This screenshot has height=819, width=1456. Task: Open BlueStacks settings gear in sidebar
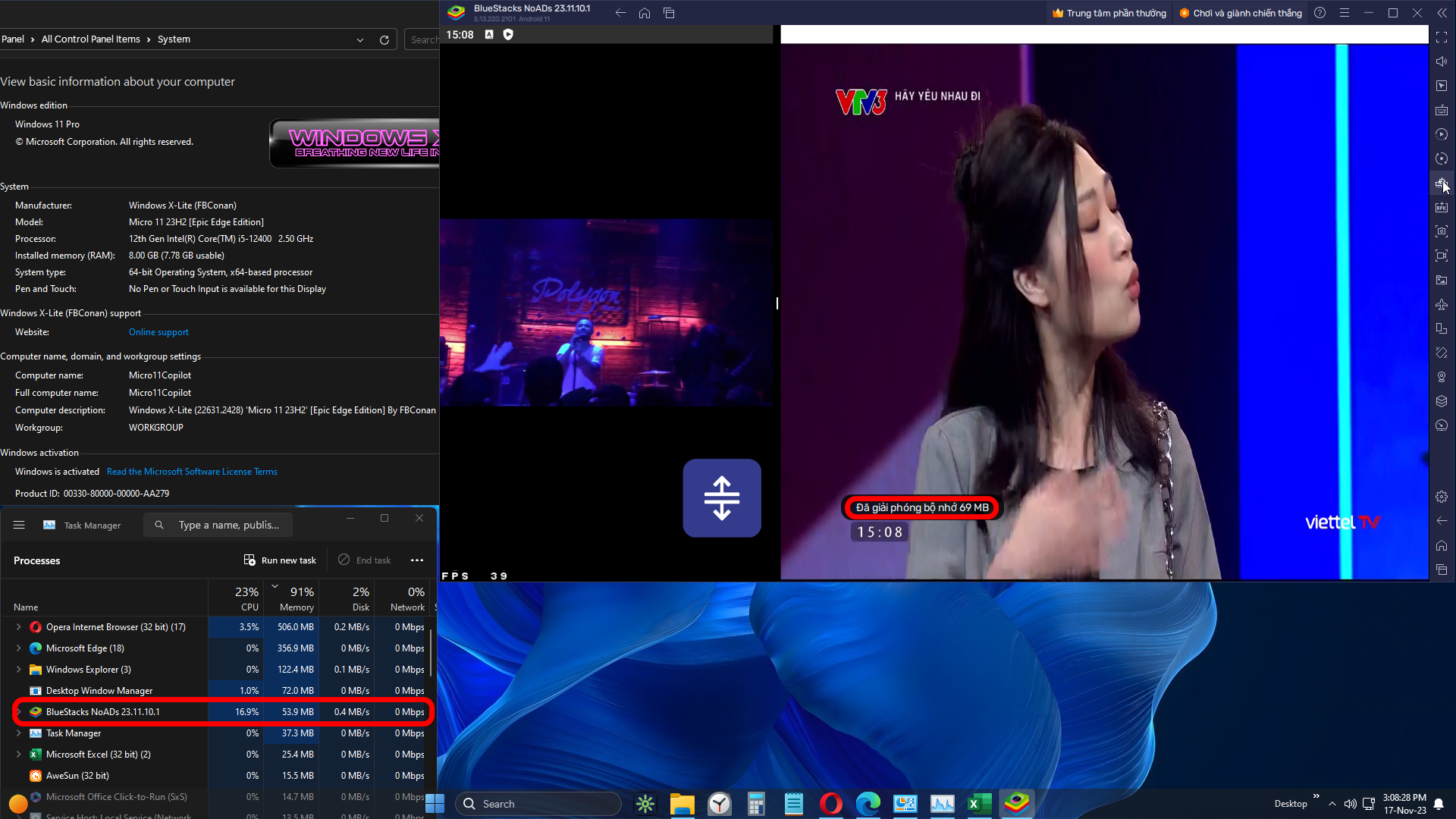(1442, 497)
